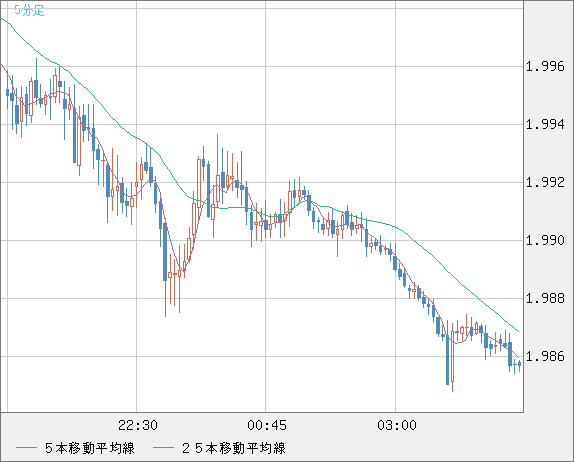Click the 5分足 timeframe label
Image resolution: width=574 pixels, height=462 pixels.
click(29, 10)
